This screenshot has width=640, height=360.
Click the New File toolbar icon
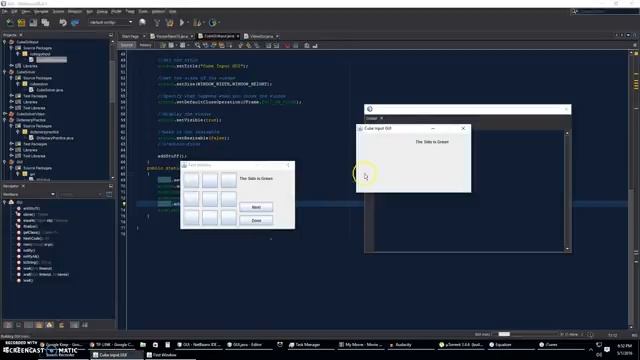pyautogui.click(x=9, y=22)
